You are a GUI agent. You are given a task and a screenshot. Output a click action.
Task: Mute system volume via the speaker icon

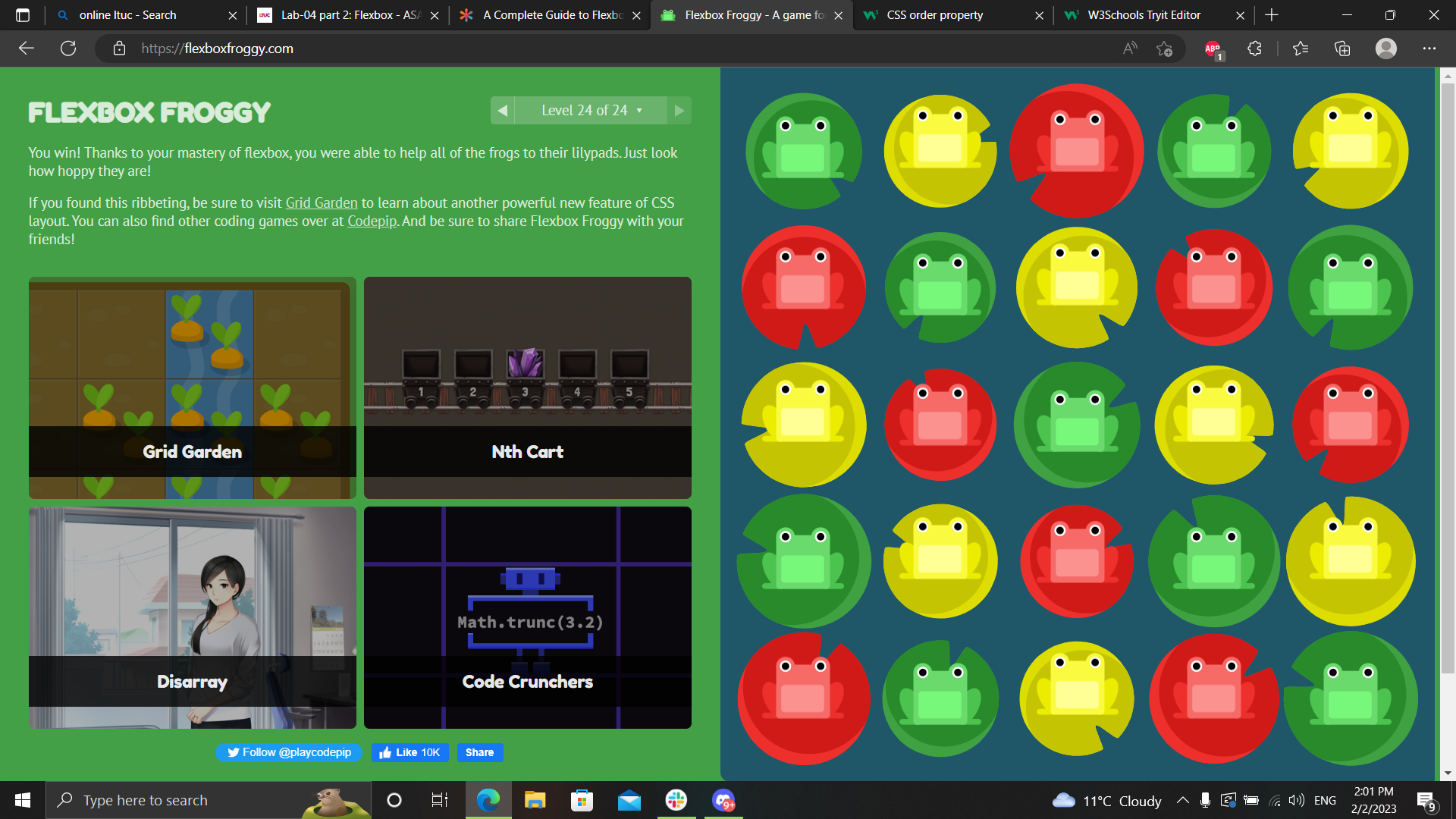pyautogui.click(x=1297, y=800)
